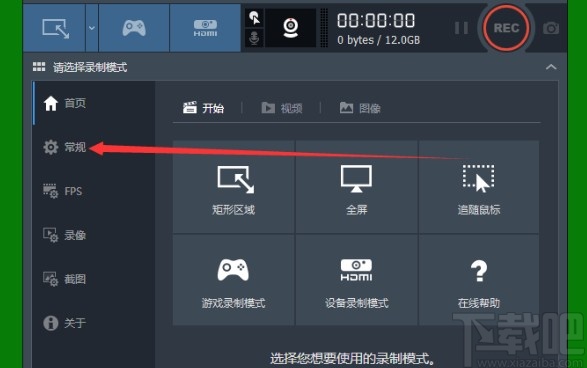Switch to the 视频 tab
Viewport: 587px width, 368px height.
(x=282, y=108)
